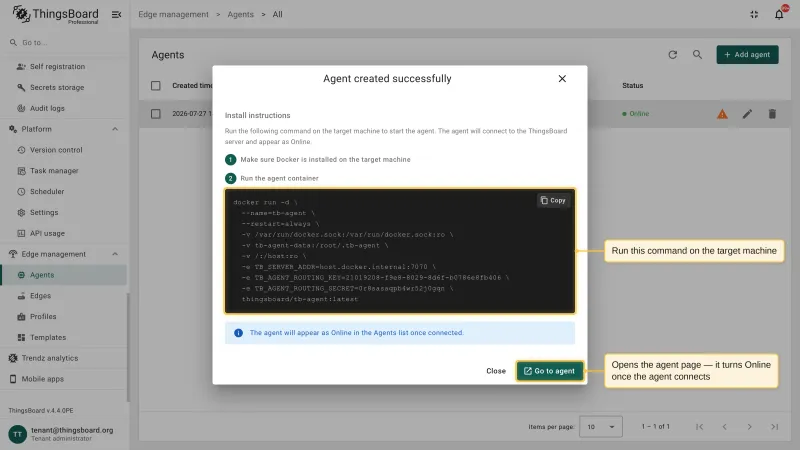Click the ThingsBoard logo

tap(55, 14)
